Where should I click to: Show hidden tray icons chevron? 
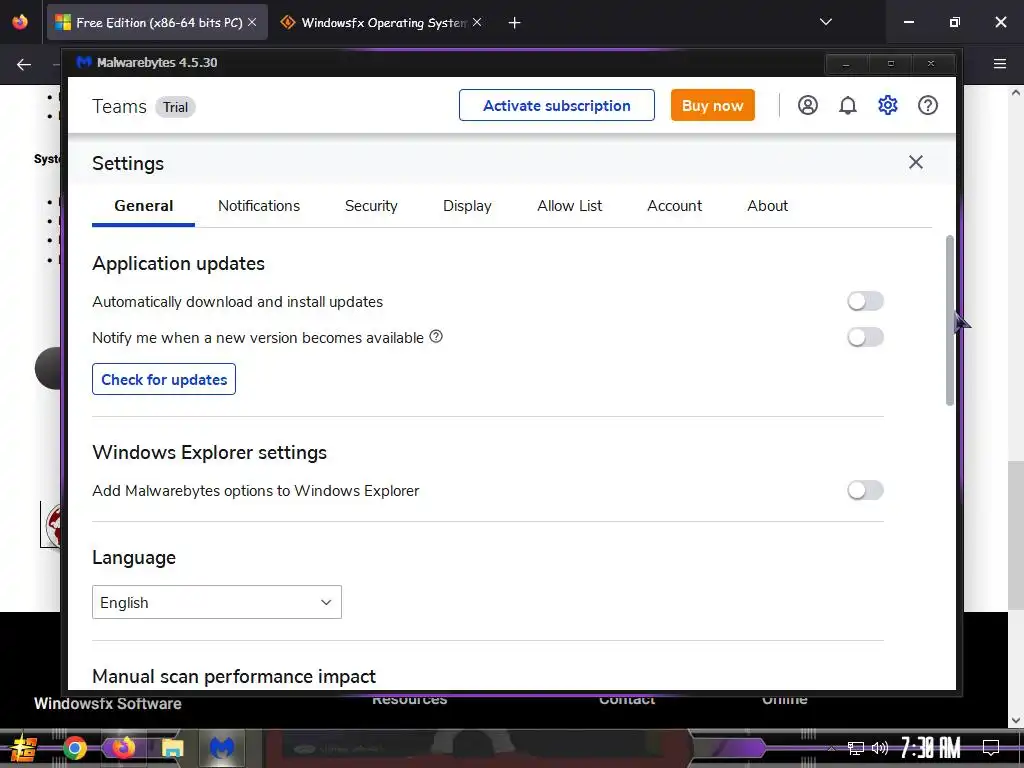pyautogui.click(x=831, y=748)
